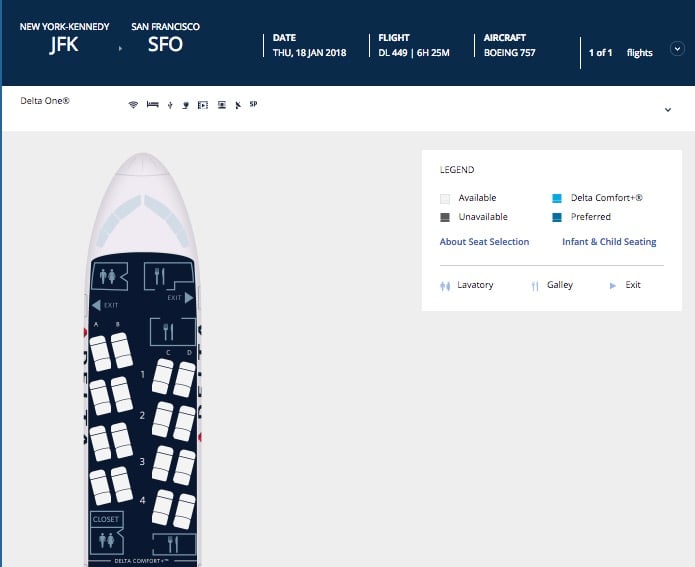This screenshot has height=567, width=695.
Task: Expand the Delta One cabin details chevron
Action: (x=668, y=109)
